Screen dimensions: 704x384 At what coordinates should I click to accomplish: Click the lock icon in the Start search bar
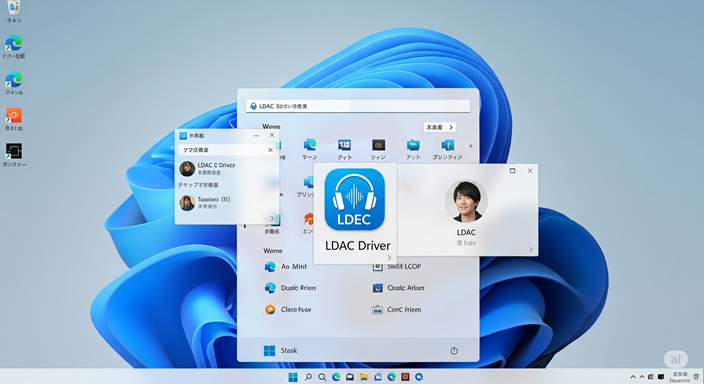coord(253,106)
